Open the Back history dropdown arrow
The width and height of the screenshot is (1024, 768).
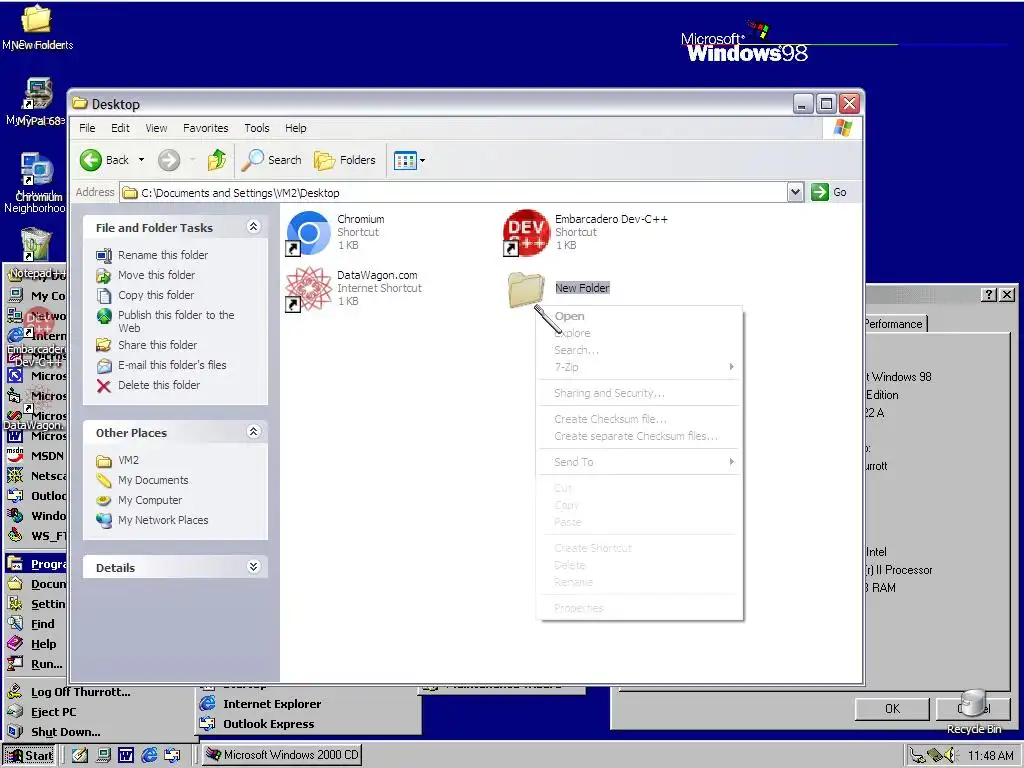click(141, 160)
